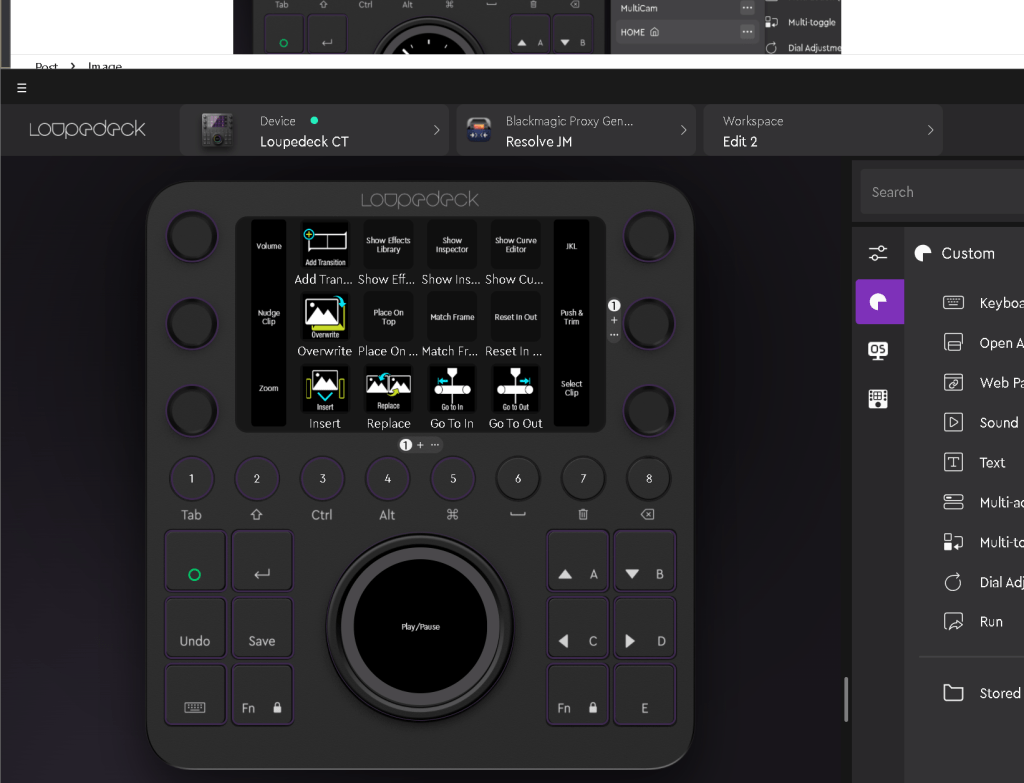Image resolution: width=1024 pixels, height=783 pixels.
Task: Click round button 3 Ctrl
Action: click(322, 479)
